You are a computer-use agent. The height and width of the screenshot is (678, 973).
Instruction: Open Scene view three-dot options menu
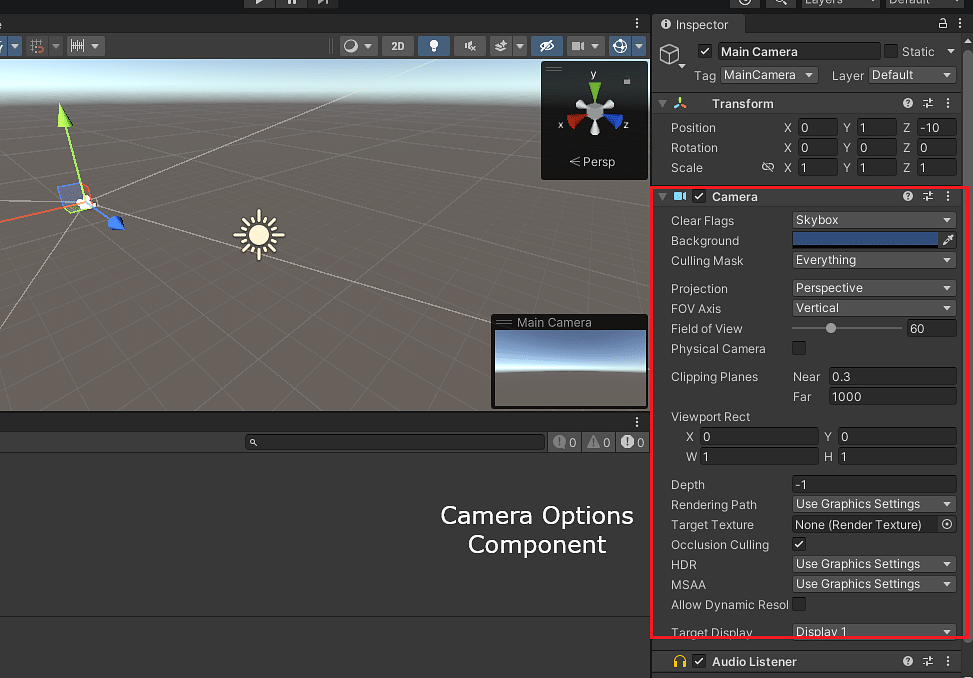(x=637, y=24)
